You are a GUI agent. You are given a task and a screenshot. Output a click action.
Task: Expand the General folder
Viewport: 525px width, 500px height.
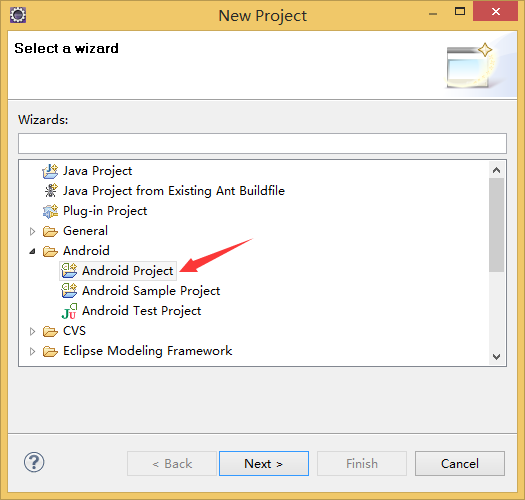click(32, 231)
